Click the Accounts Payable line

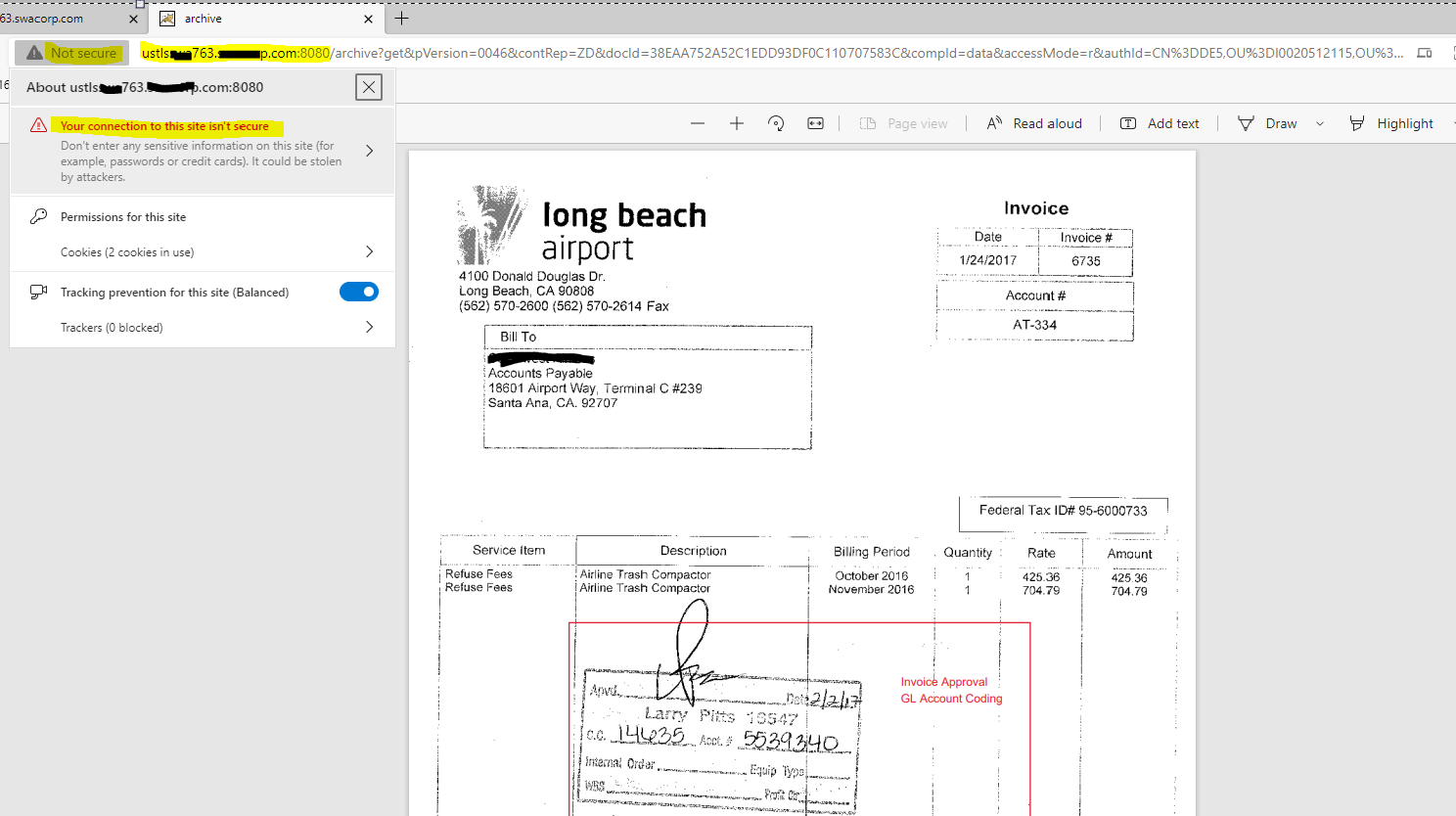pos(540,373)
